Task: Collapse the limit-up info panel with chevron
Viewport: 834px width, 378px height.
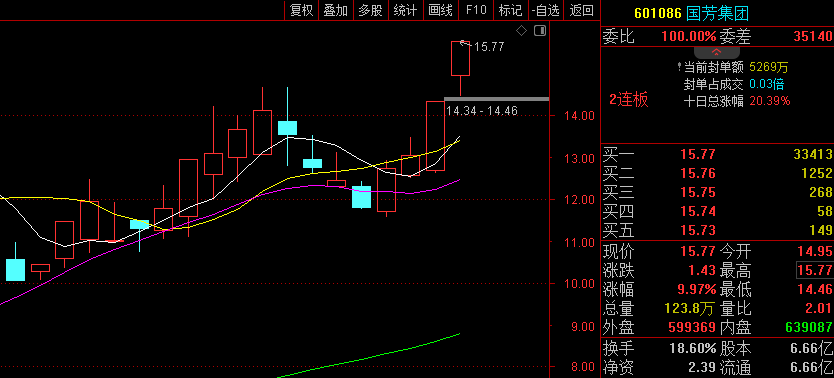Action: [x=716, y=52]
